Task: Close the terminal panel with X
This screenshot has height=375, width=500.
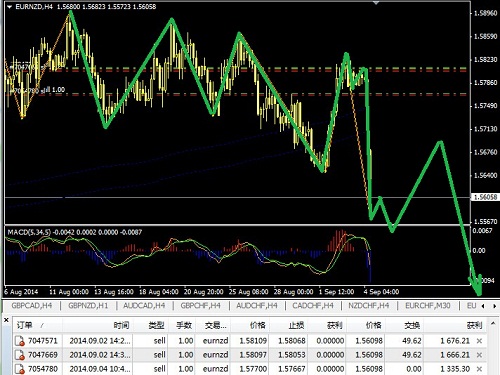Action: [x=6, y=320]
